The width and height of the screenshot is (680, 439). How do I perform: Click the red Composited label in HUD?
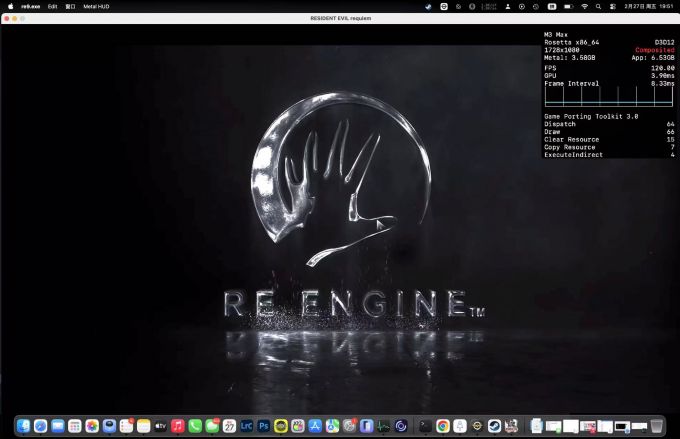pyautogui.click(x=654, y=50)
